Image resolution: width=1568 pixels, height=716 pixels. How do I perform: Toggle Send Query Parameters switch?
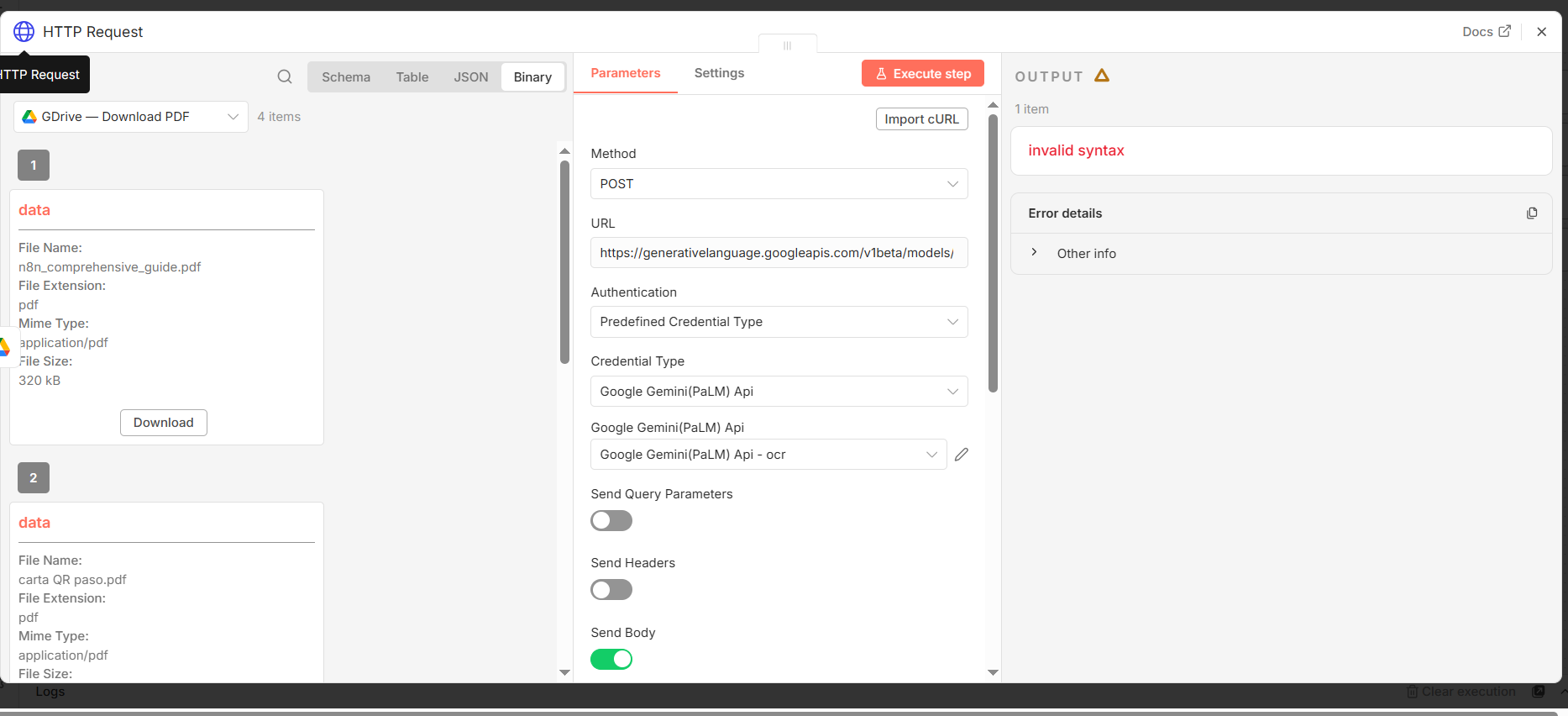[x=611, y=521]
